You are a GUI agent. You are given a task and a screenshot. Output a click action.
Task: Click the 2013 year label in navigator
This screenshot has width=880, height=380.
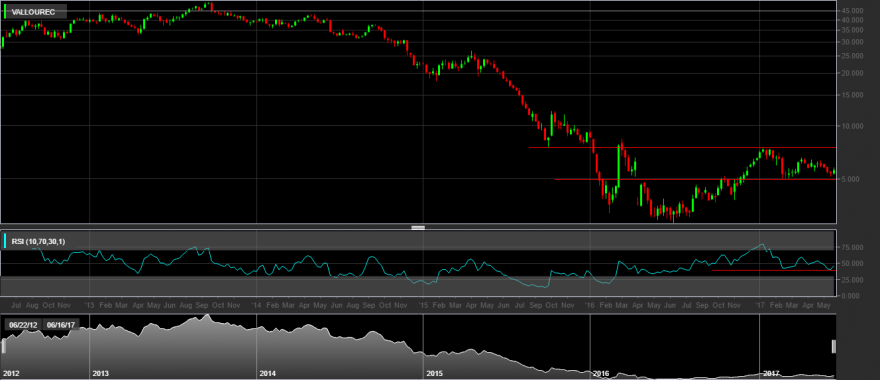[x=101, y=373]
